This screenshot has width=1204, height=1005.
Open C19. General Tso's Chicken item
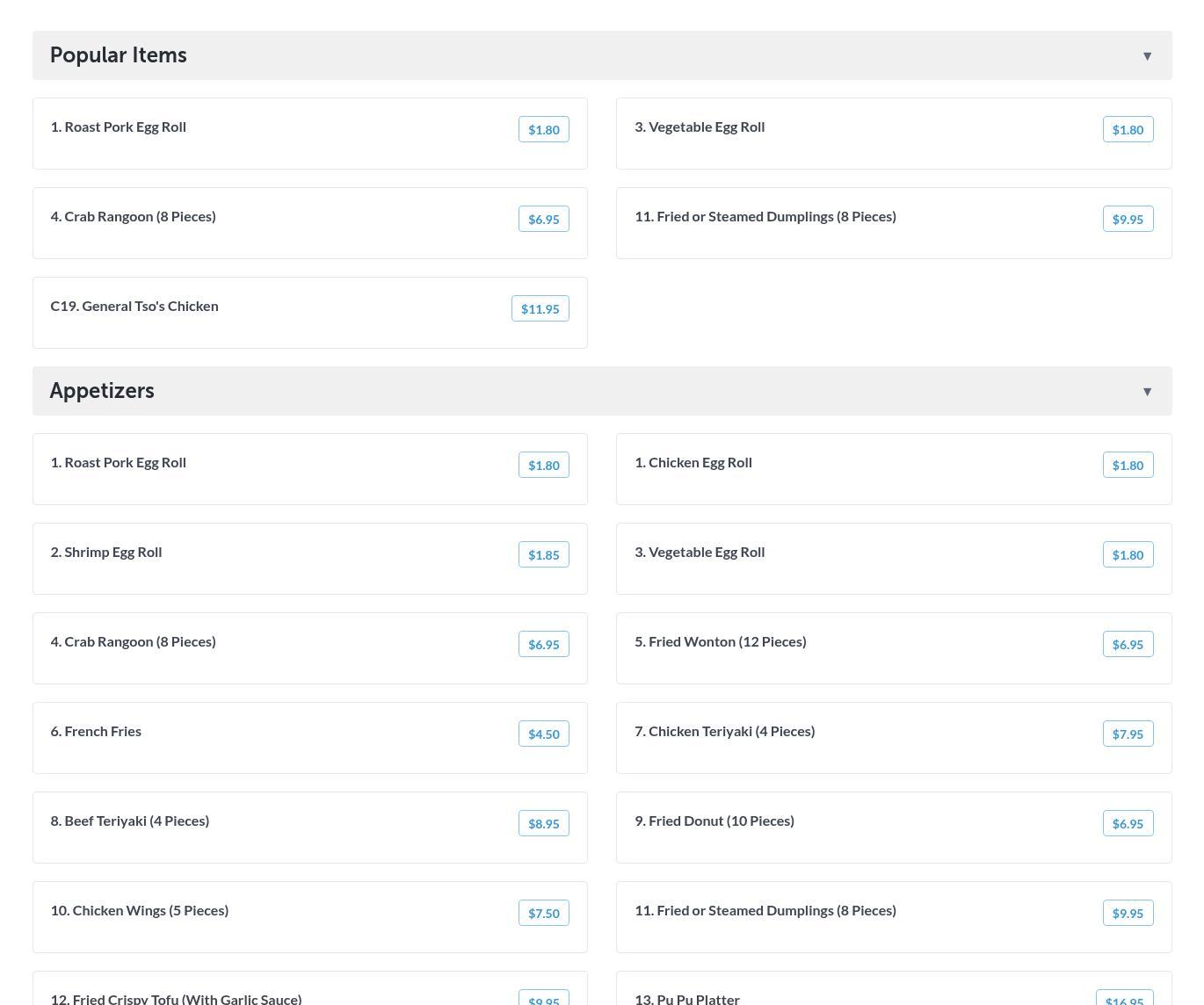pos(134,307)
